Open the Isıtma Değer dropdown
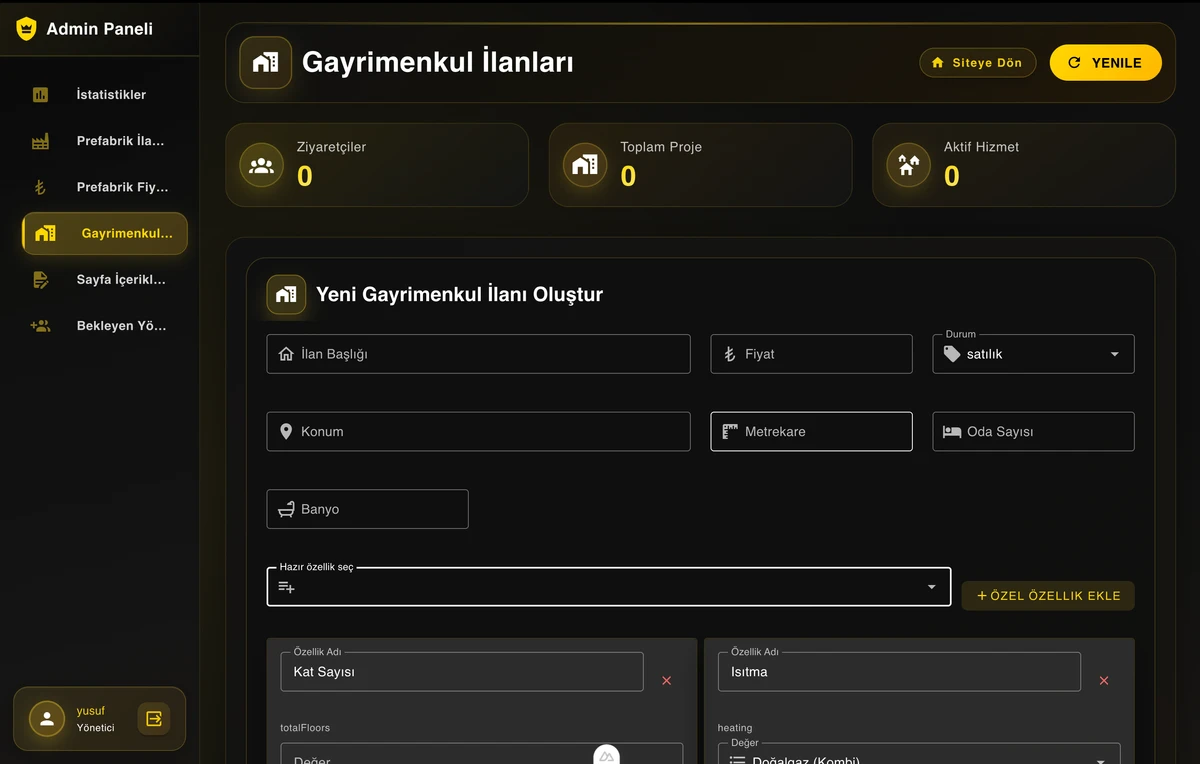Screen dimensions: 1200x764 pyautogui.click(x=918, y=756)
